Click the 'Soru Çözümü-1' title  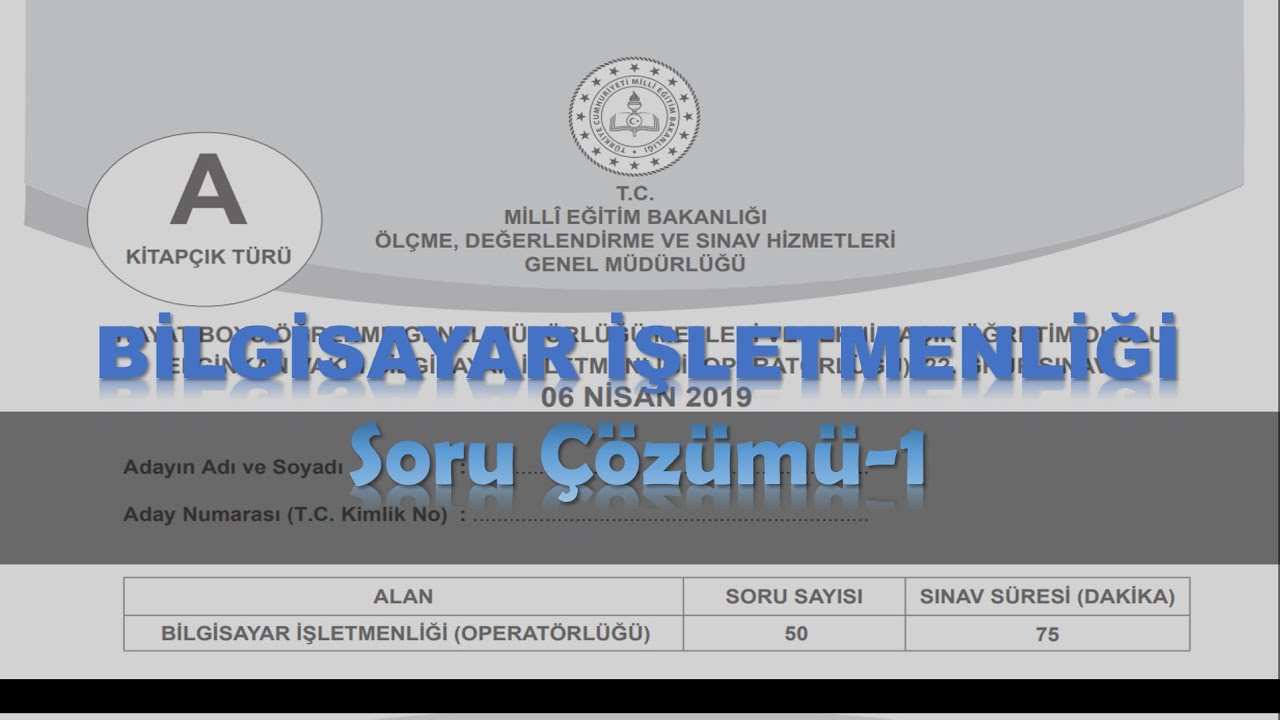click(x=638, y=462)
